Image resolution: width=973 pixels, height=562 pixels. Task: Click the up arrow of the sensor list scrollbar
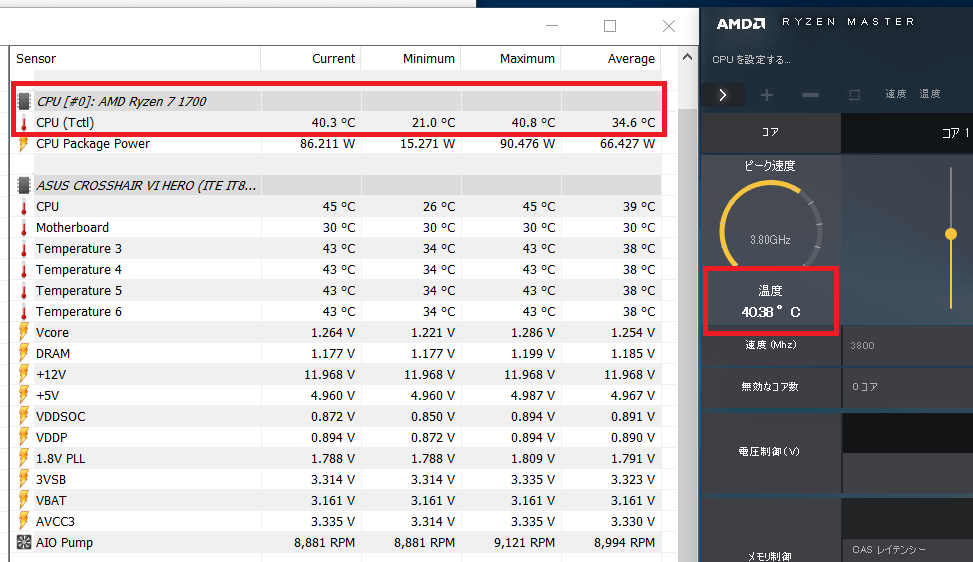point(687,57)
